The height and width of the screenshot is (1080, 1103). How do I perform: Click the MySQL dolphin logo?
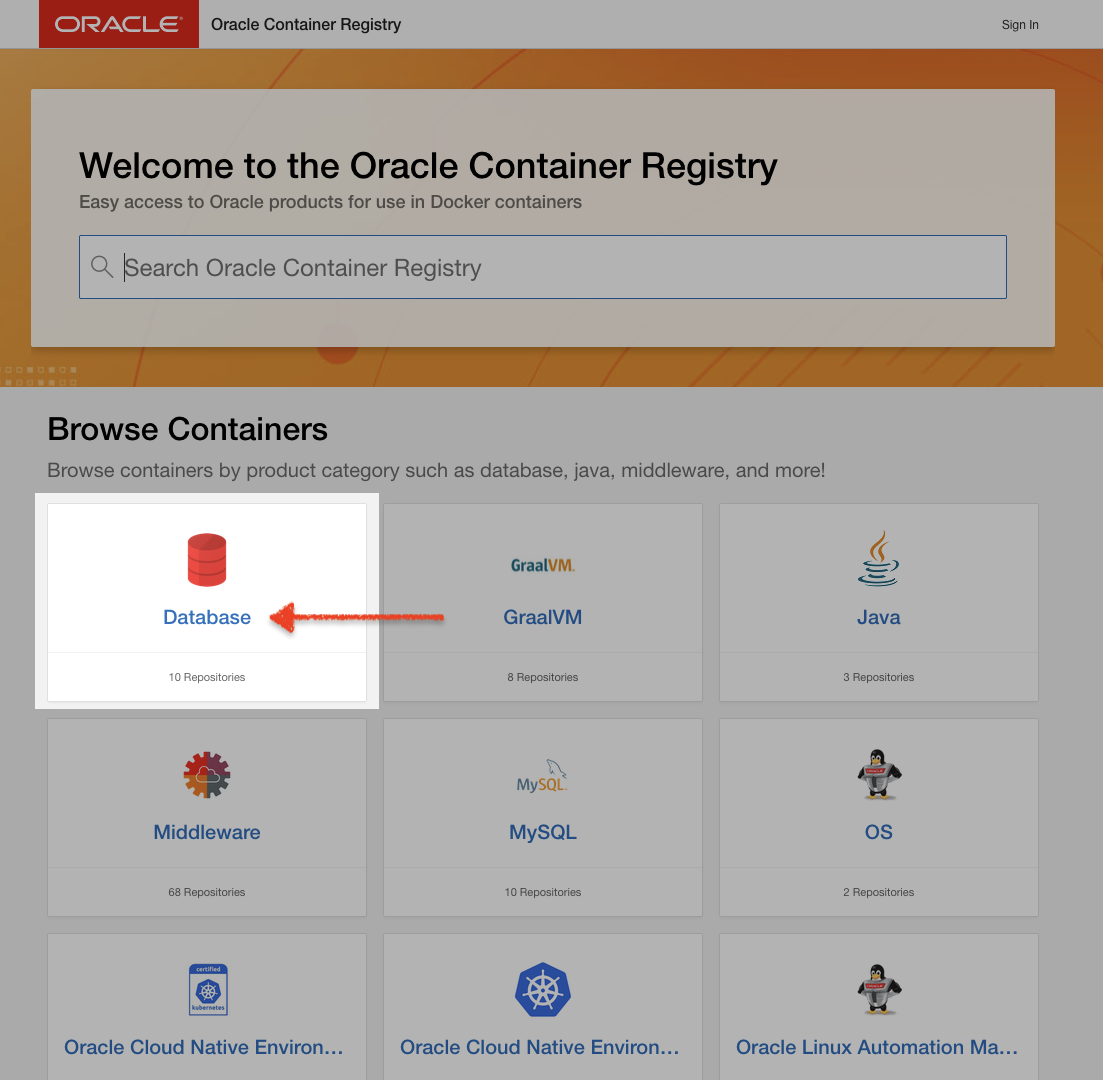coord(542,777)
